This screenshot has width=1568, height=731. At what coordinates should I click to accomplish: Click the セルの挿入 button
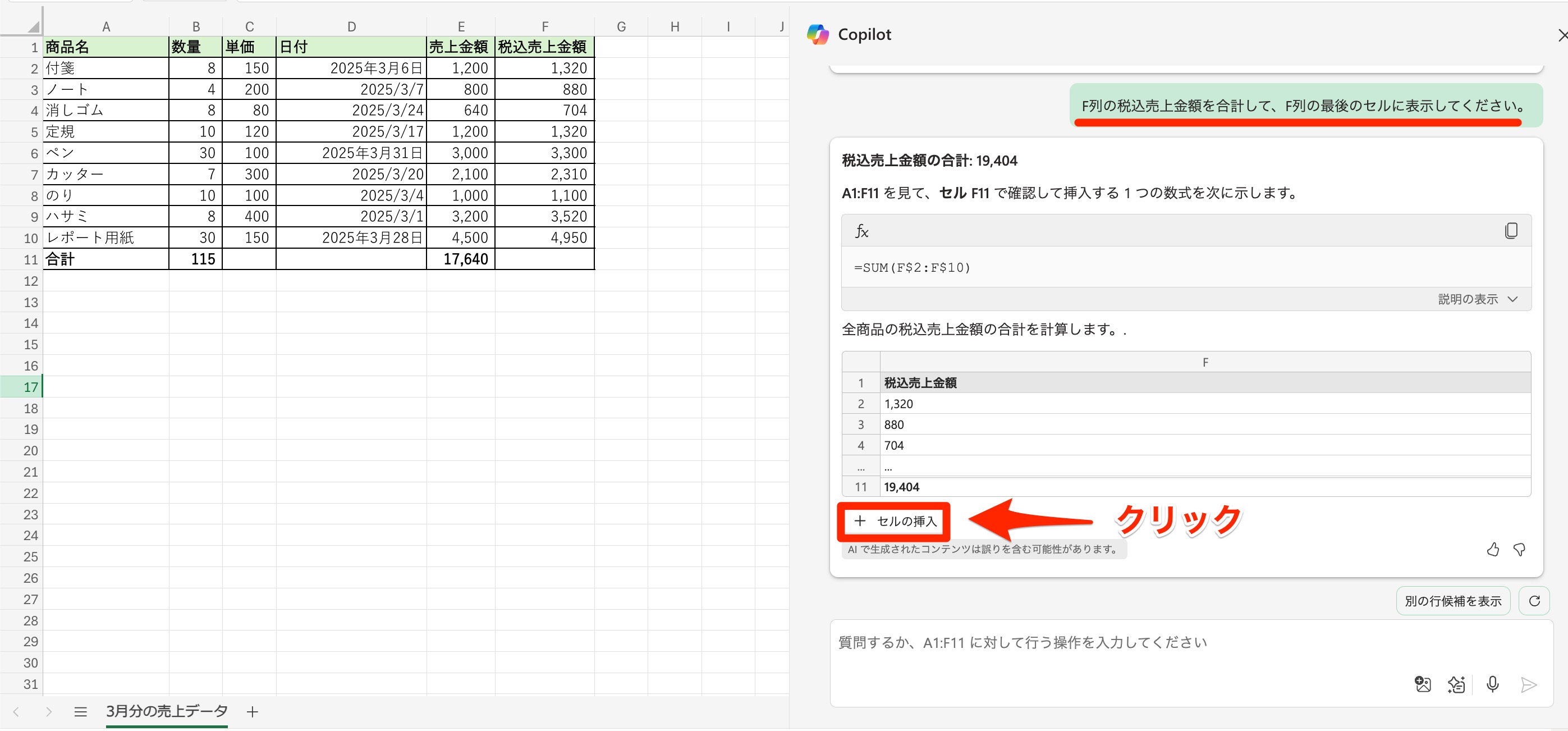(894, 522)
